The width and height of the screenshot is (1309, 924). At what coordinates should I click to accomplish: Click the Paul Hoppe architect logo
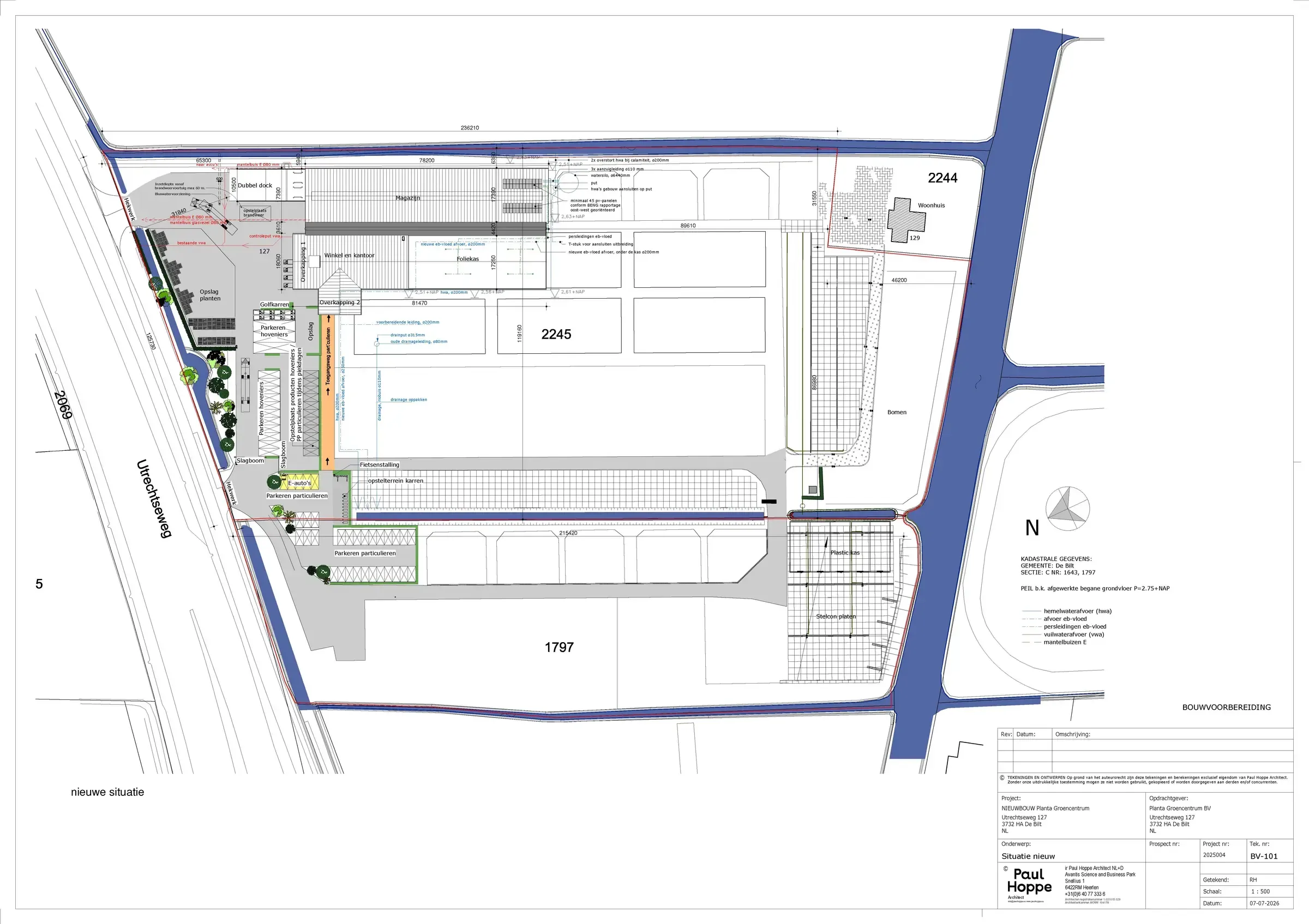tap(1029, 881)
